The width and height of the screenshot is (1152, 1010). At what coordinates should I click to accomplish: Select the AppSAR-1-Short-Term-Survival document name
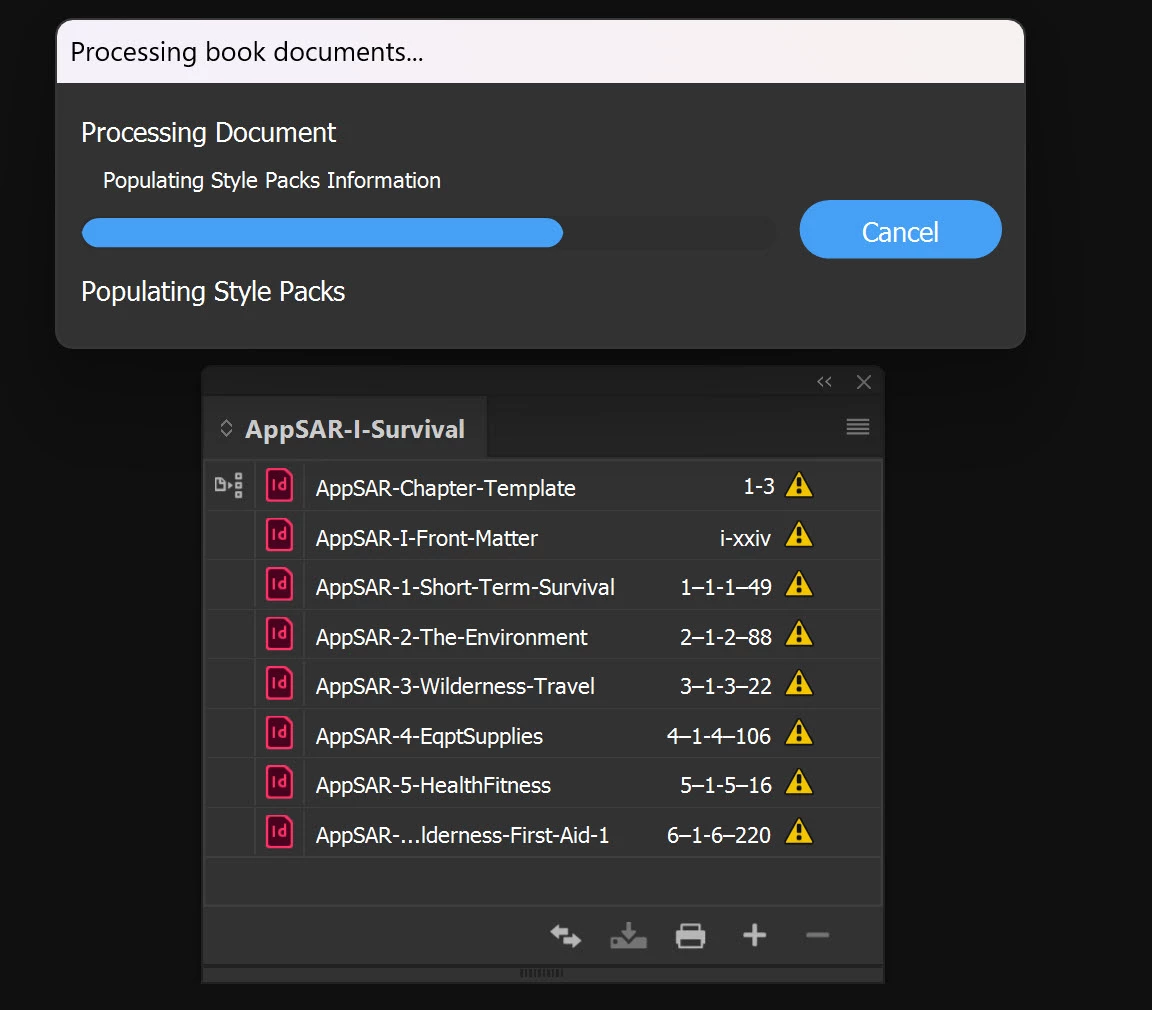tap(465, 587)
